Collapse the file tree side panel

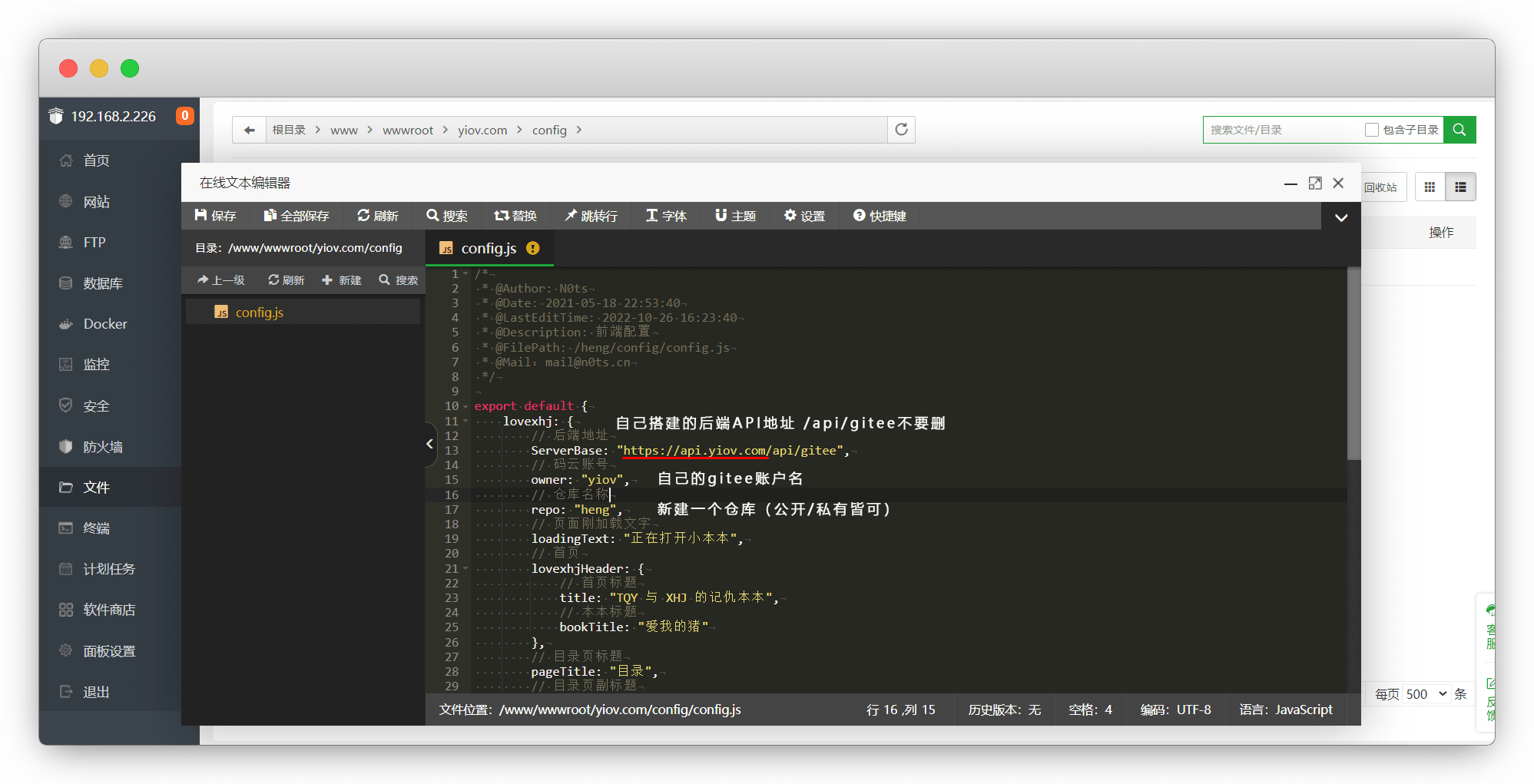(430, 443)
